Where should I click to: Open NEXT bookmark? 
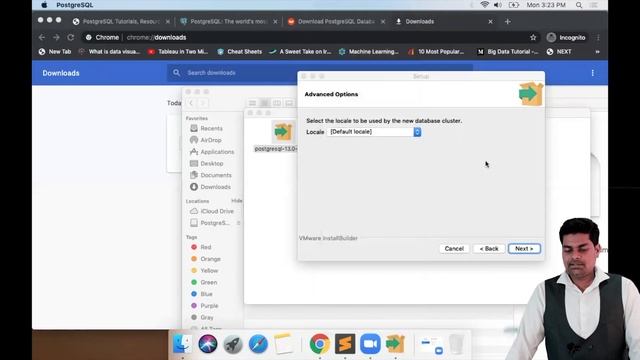coord(559,52)
